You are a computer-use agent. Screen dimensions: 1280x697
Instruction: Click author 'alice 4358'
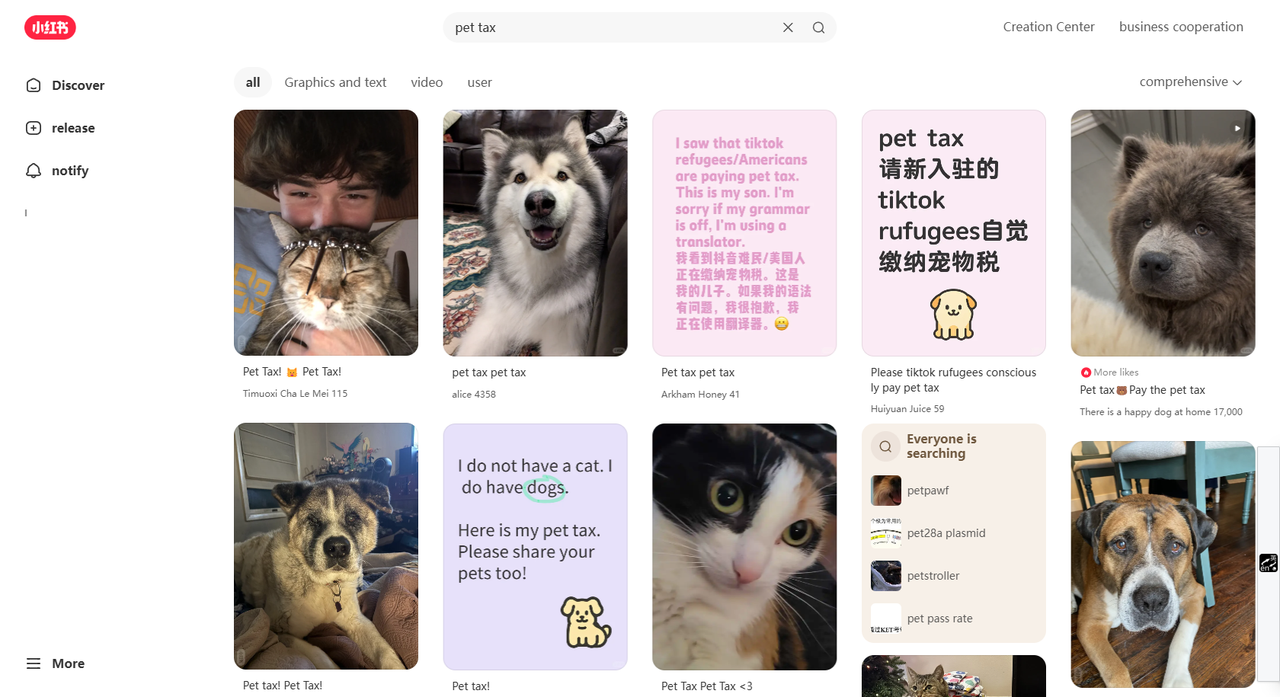[x=474, y=394]
